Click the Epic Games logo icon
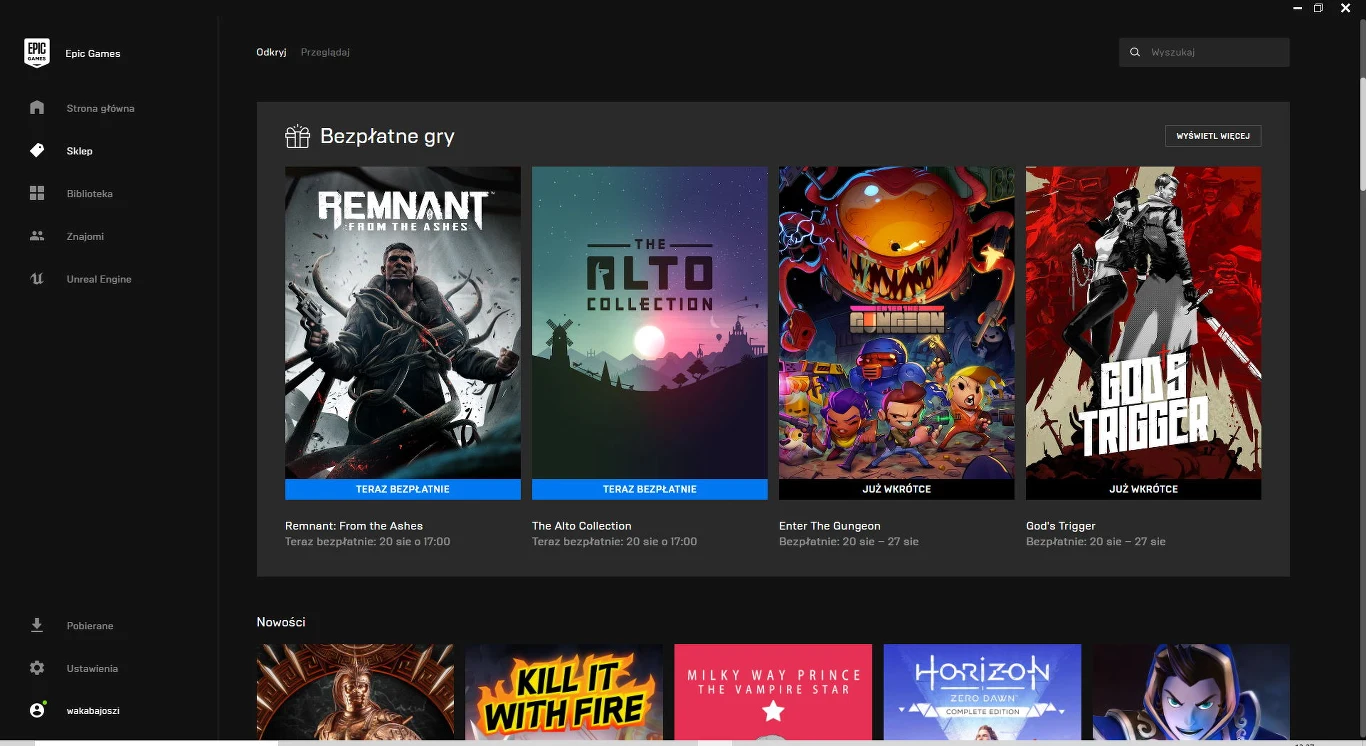Viewport: 1366px width, 746px height. (x=37, y=53)
